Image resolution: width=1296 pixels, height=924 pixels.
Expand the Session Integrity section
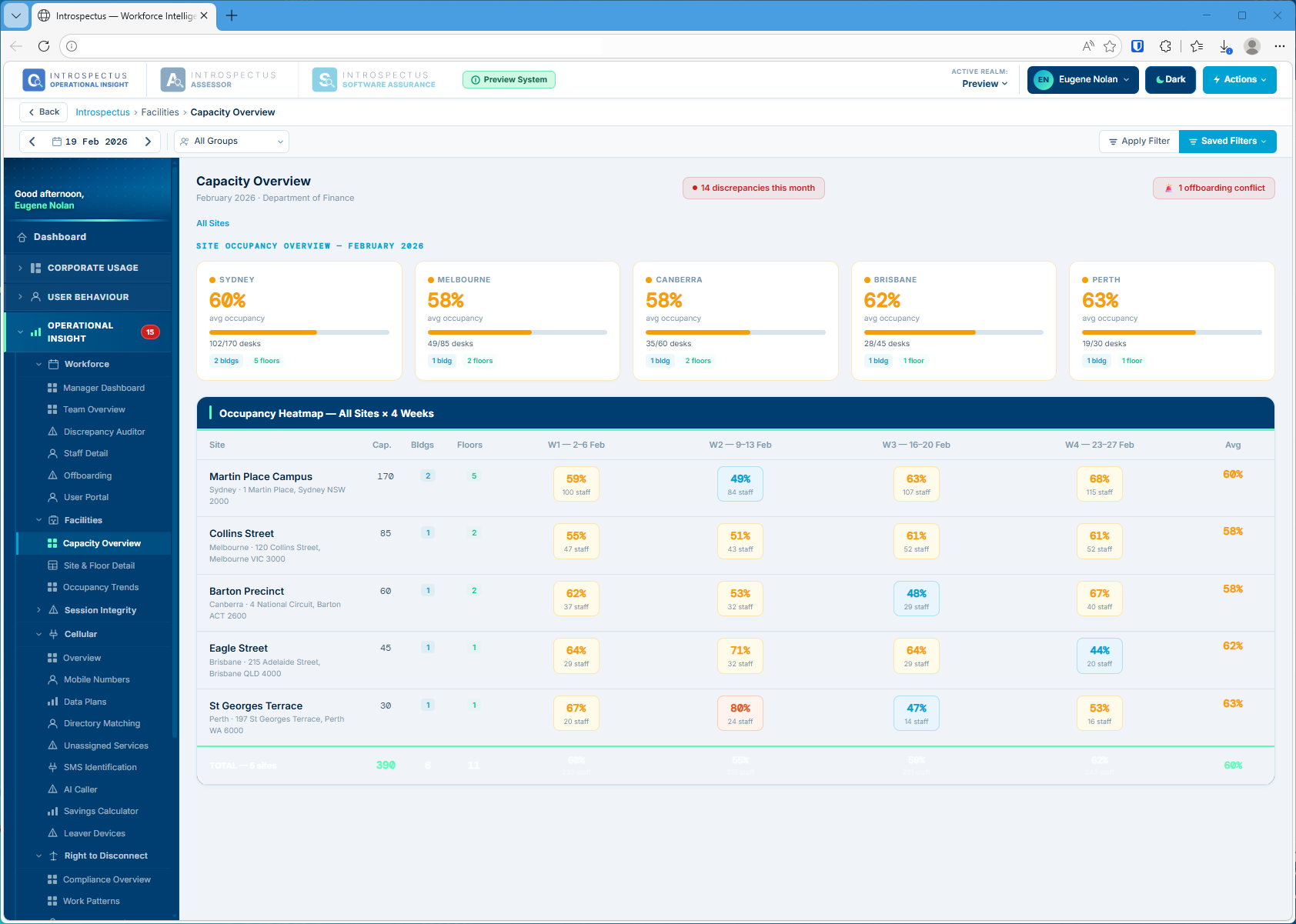click(39, 610)
